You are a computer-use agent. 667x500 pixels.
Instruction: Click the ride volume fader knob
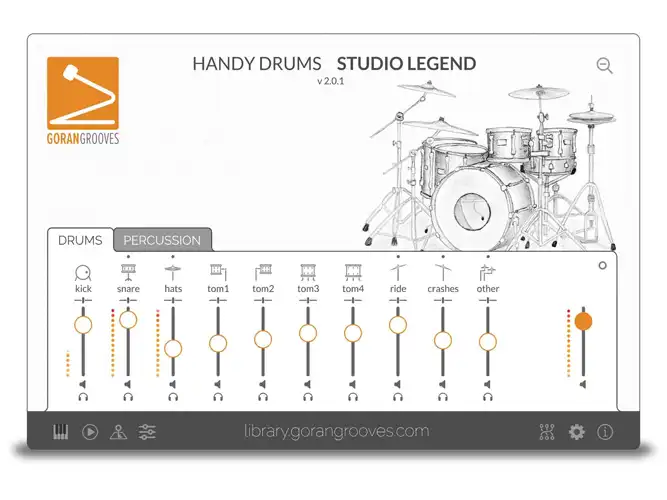(x=398, y=325)
